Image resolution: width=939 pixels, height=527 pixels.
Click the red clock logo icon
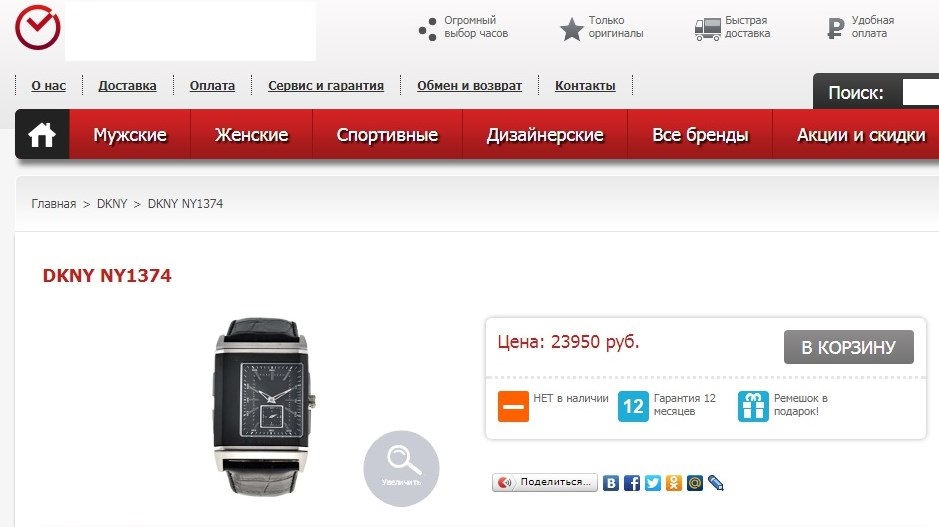click(38, 28)
